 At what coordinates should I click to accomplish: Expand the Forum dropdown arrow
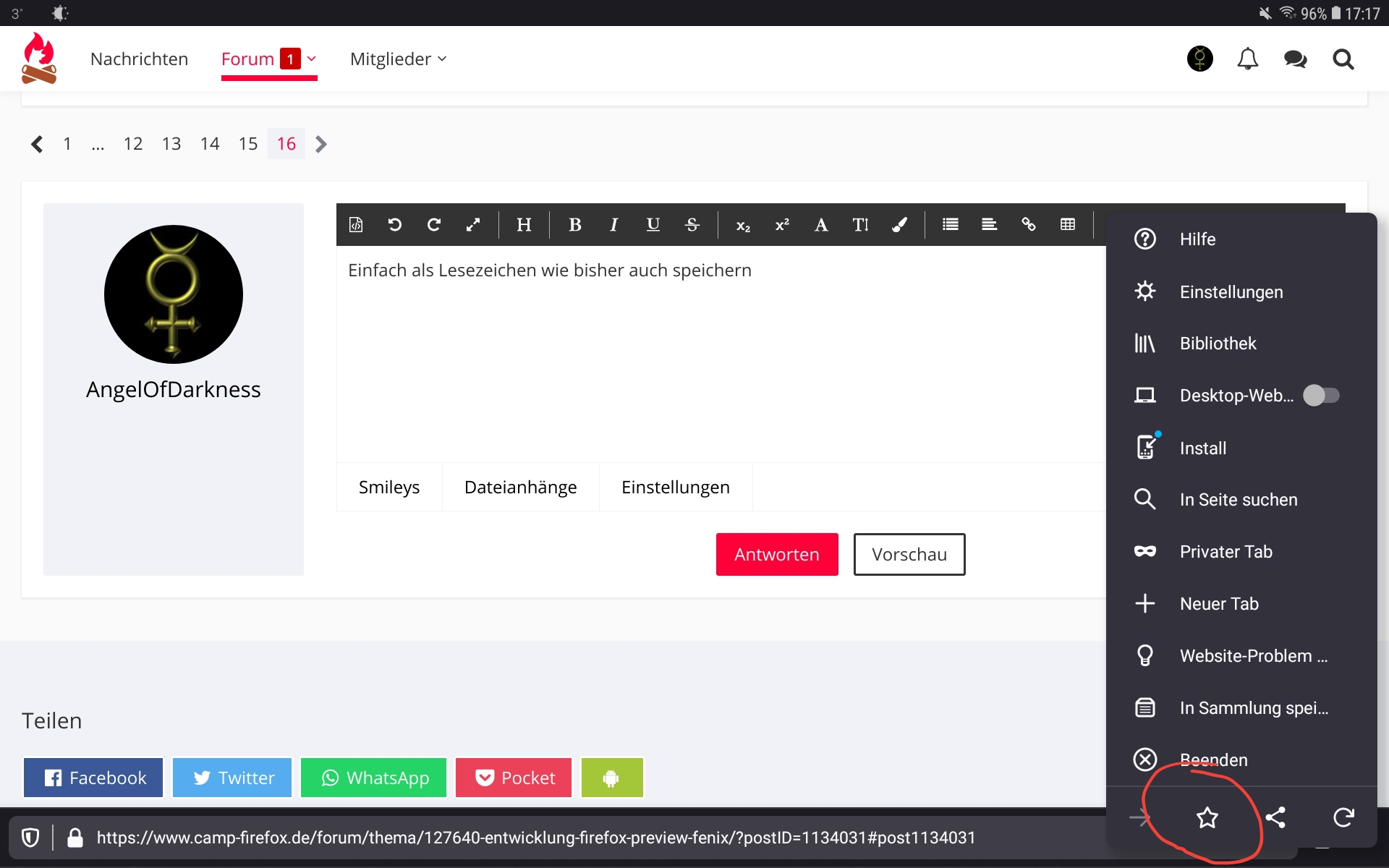(x=312, y=59)
